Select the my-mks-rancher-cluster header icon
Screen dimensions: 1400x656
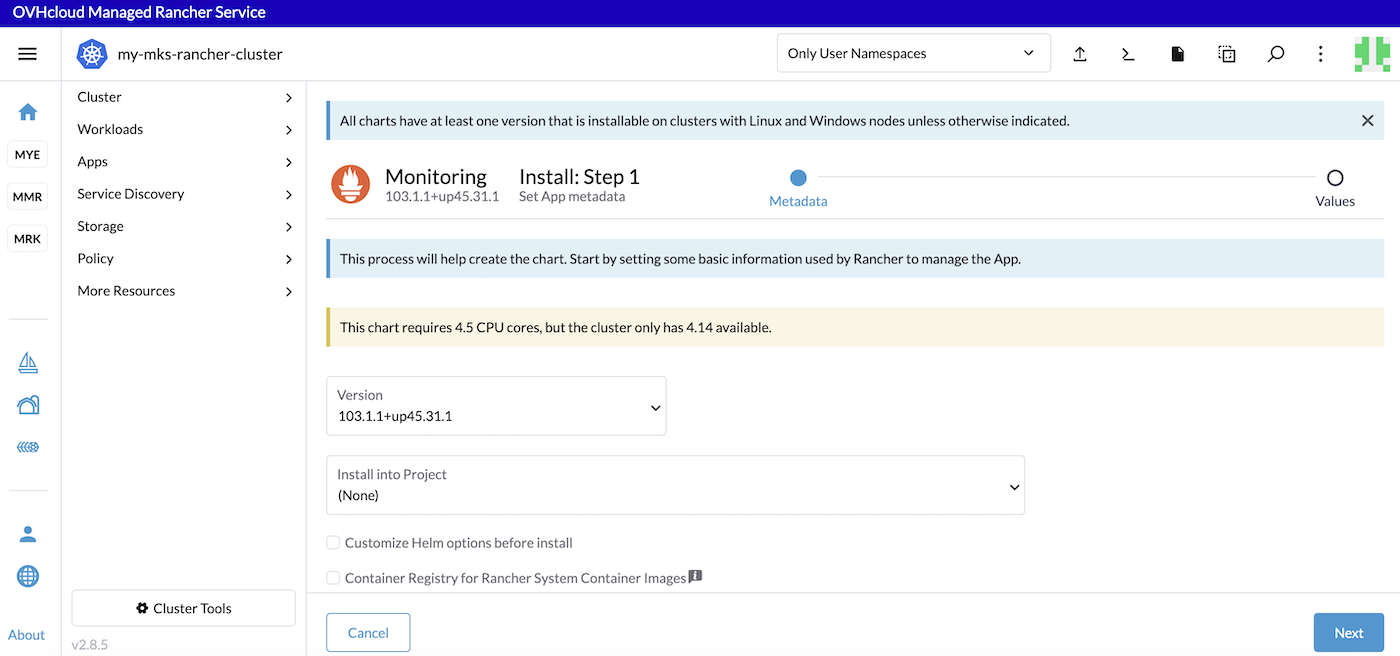coord(92,54)
